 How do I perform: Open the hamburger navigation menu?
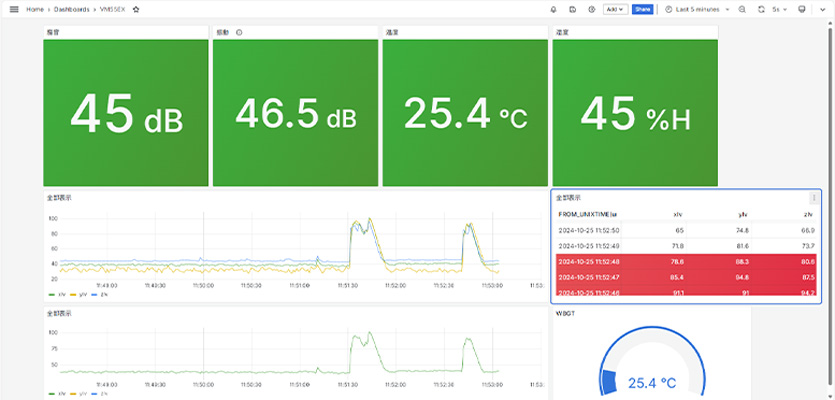coord(14,9)
